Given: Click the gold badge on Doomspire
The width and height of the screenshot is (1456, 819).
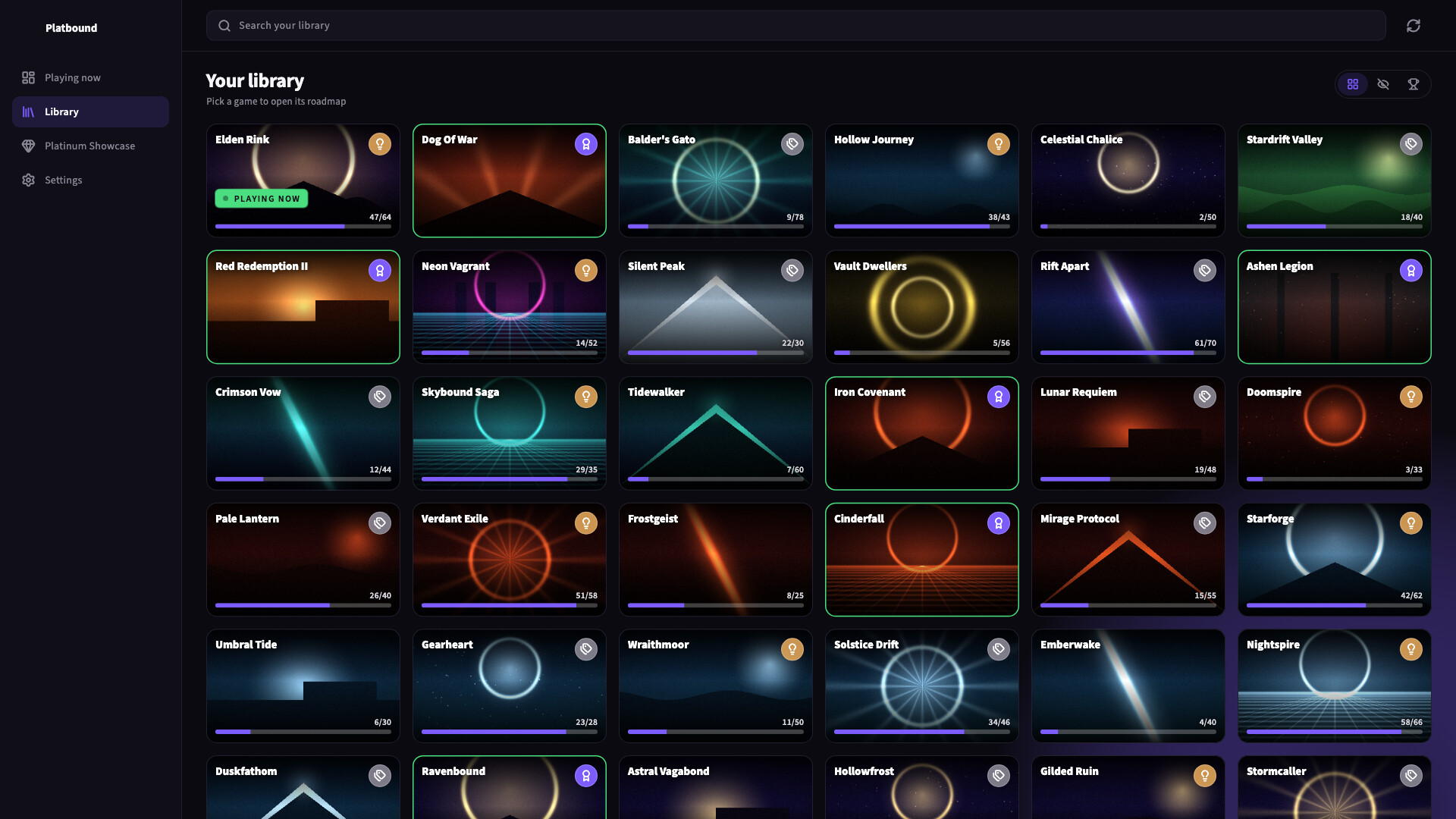Looking at the screenshot, I should coord(1411,397).
